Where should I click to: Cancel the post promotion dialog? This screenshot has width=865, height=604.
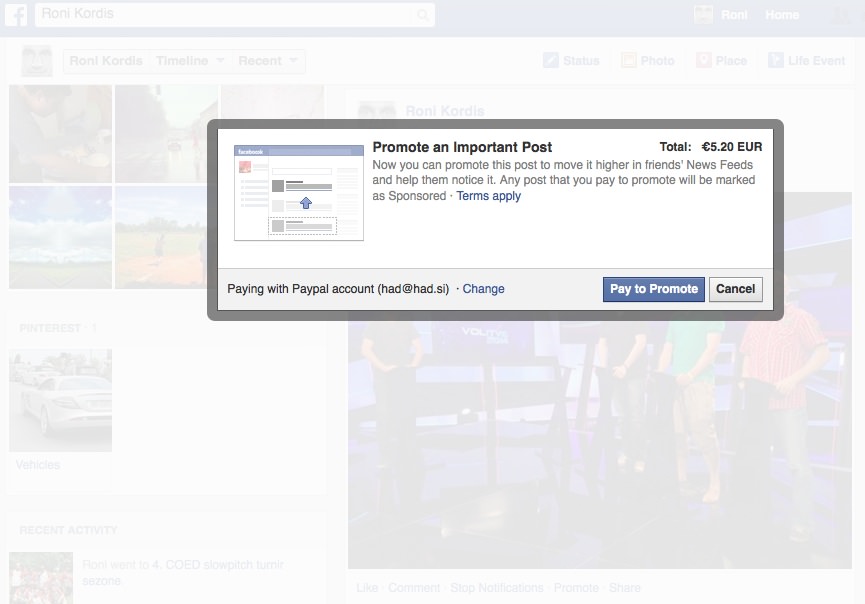[x=735, y=289]
